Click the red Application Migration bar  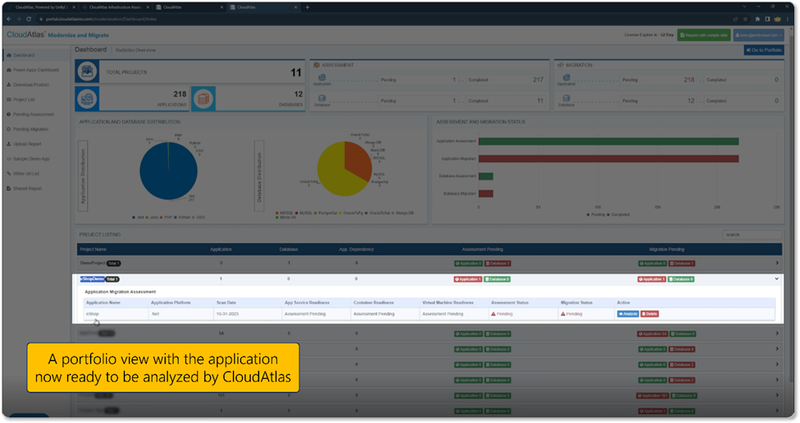click(609, 159)
